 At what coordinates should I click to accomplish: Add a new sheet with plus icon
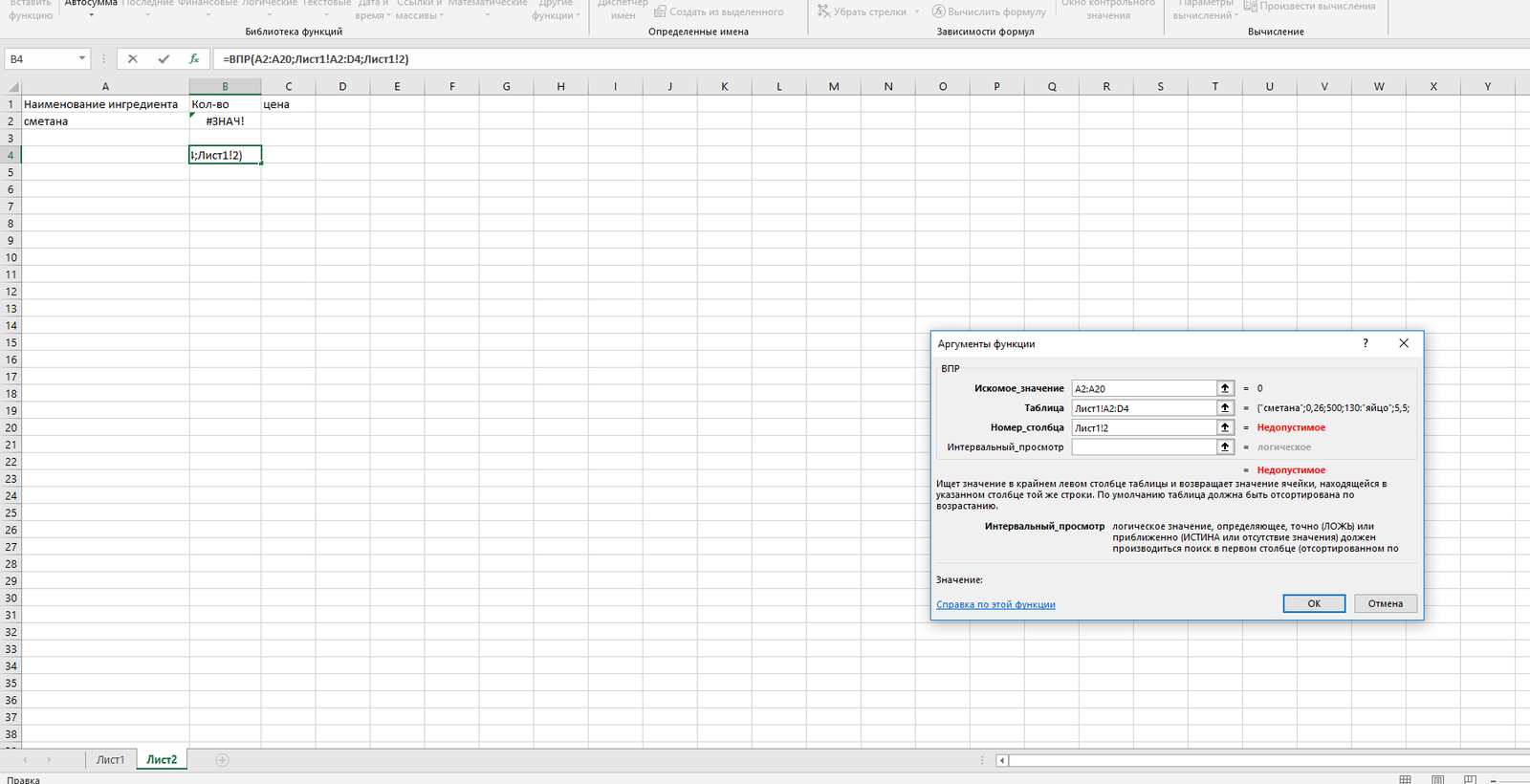pyautogui.click(x=222, y=760)
